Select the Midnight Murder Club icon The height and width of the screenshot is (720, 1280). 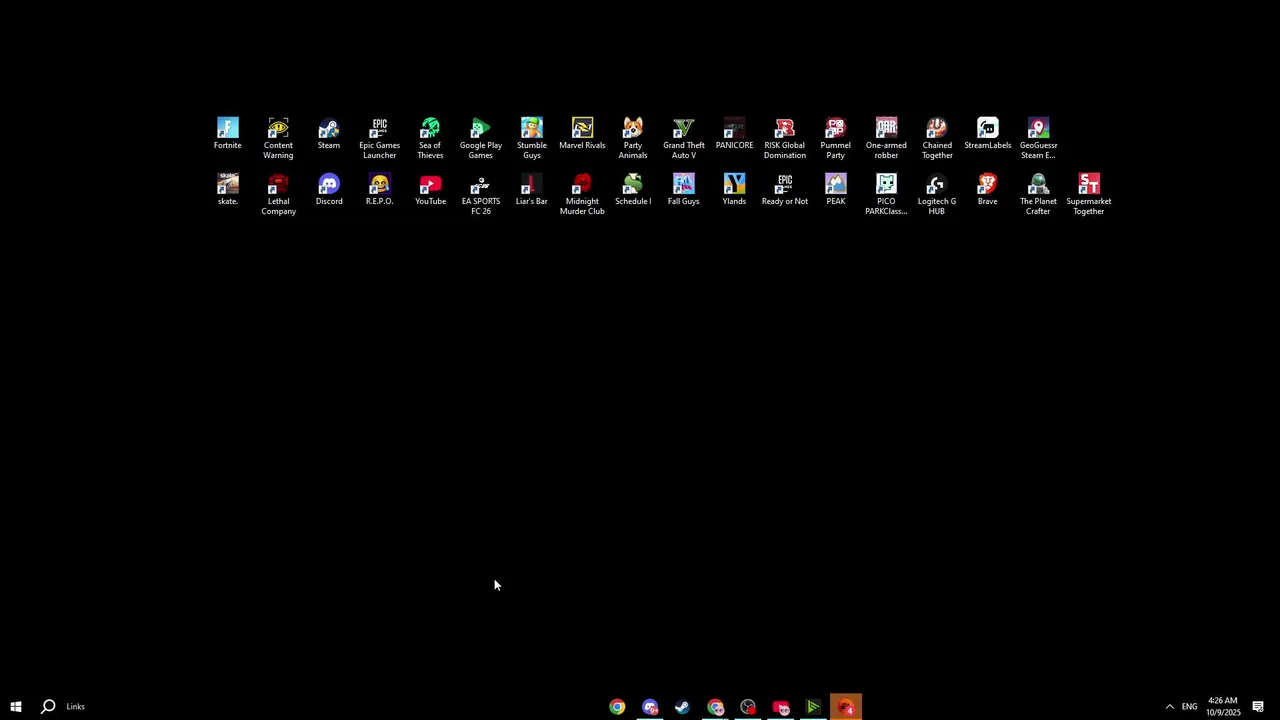[x=582, y=194]
